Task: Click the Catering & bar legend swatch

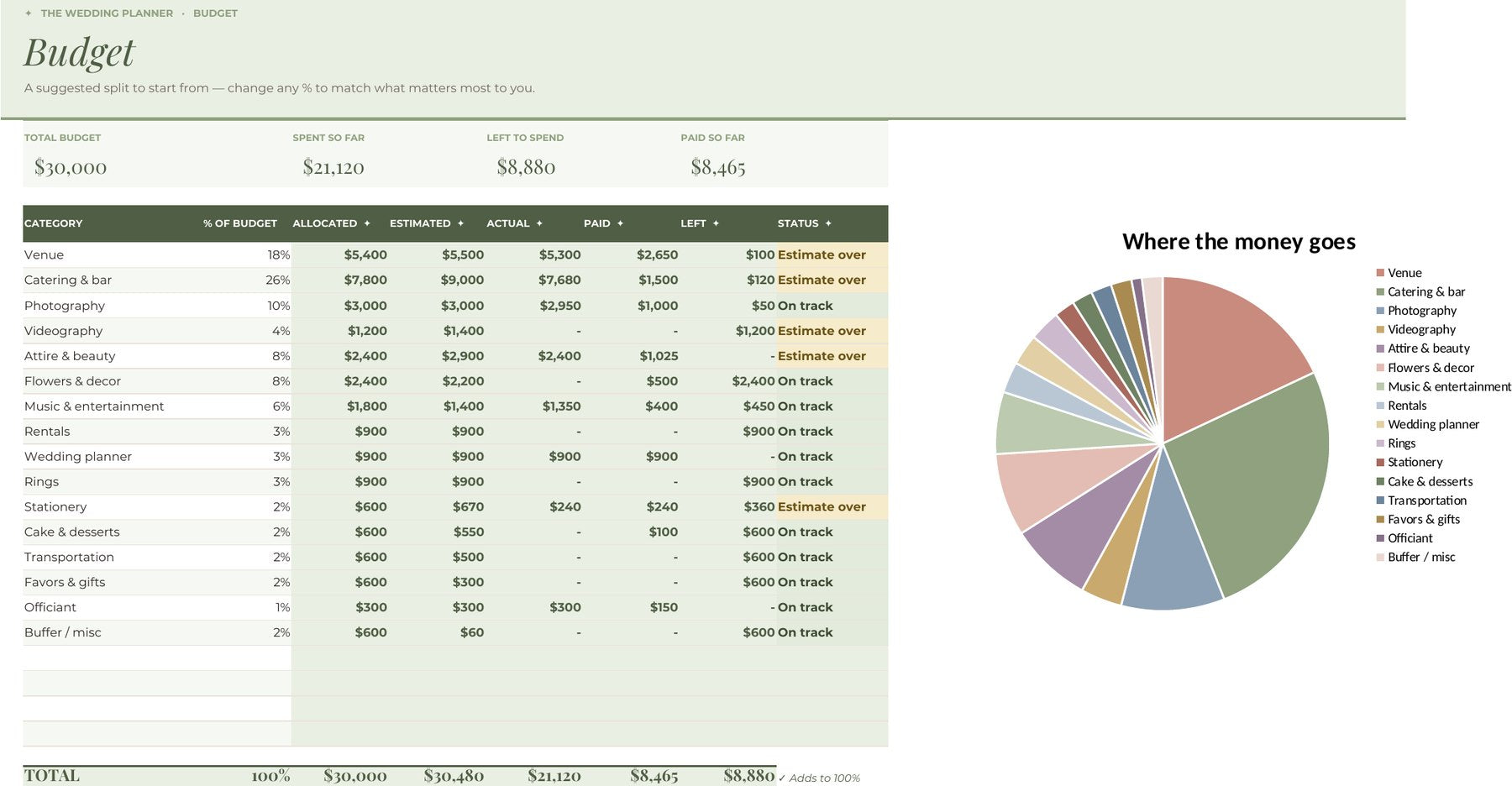Action: tap(1380, 291)
